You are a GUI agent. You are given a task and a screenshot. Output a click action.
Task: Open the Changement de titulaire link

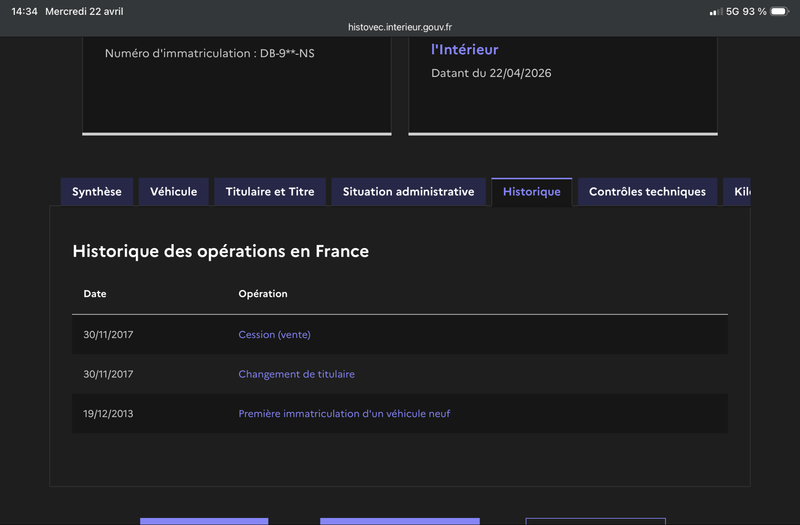click(296, 374)
